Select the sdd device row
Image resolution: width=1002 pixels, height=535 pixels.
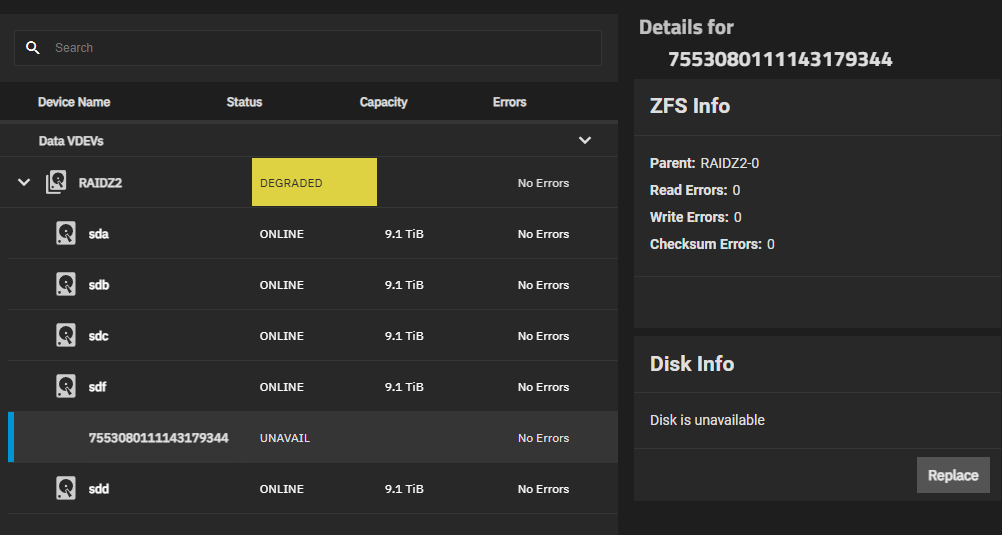313,488
